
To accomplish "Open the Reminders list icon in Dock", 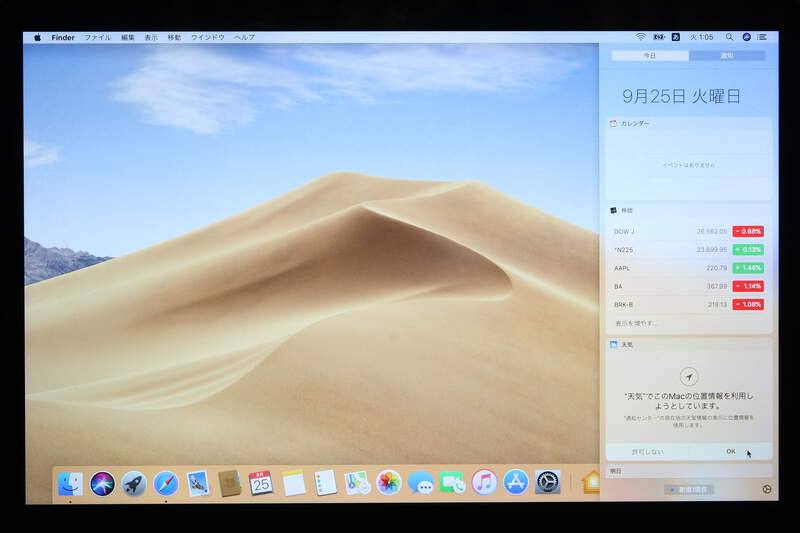I will [325, 483].
